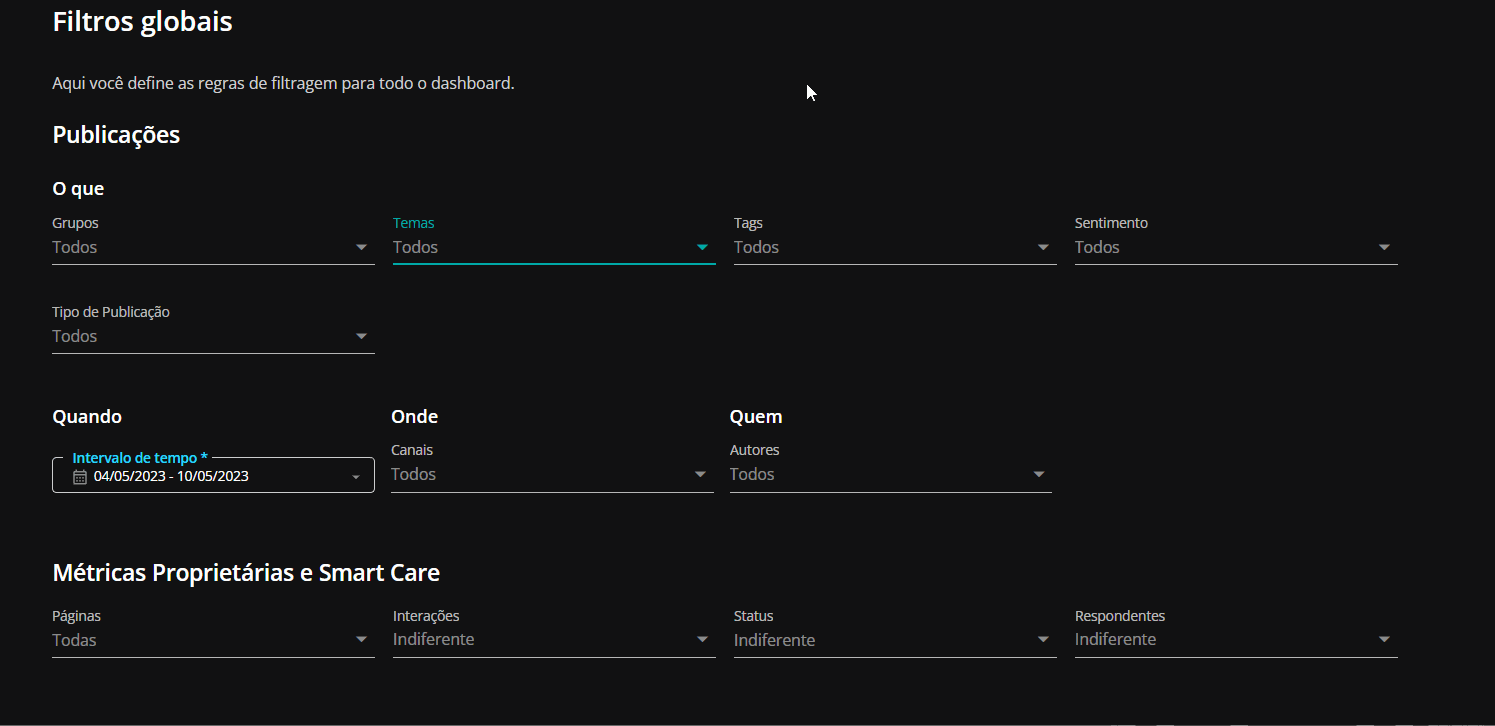Click the calendar icon in Intervalo de tempo
Screen dimensions: 1495x726
(81, 477)
